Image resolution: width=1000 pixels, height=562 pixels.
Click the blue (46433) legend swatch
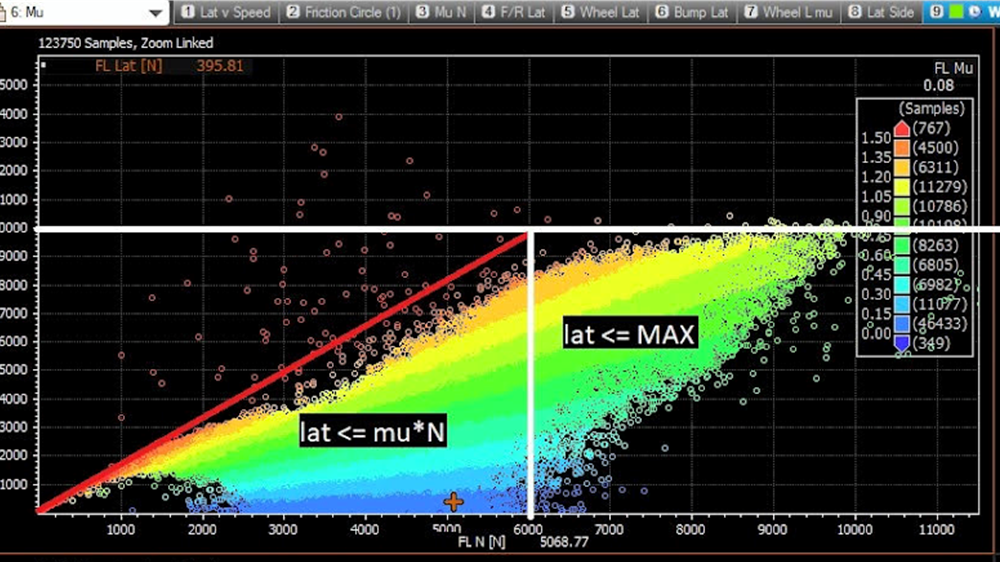pyautogui.click(x=901, y=324)
